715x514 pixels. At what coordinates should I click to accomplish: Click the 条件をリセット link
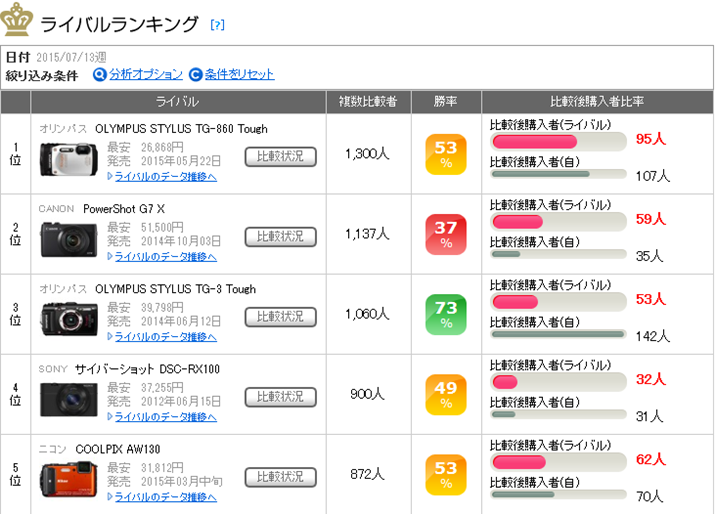[x=239, y=74]
